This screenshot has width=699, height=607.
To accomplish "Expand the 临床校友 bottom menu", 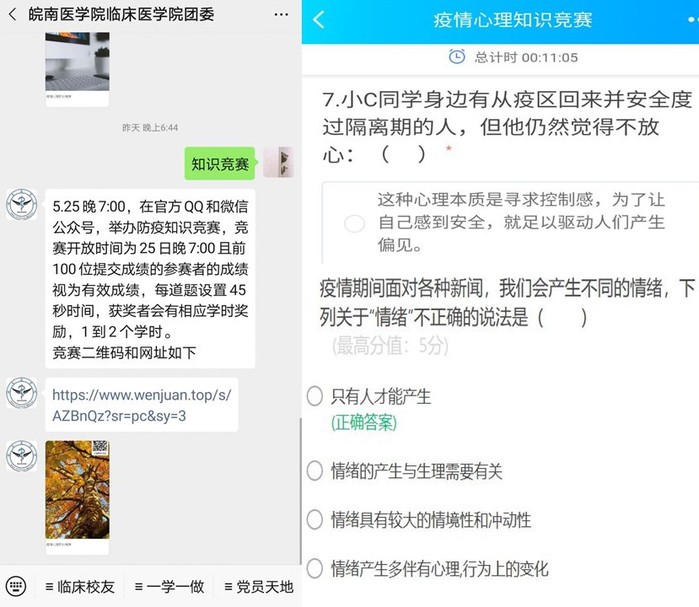I will point(80,586).
